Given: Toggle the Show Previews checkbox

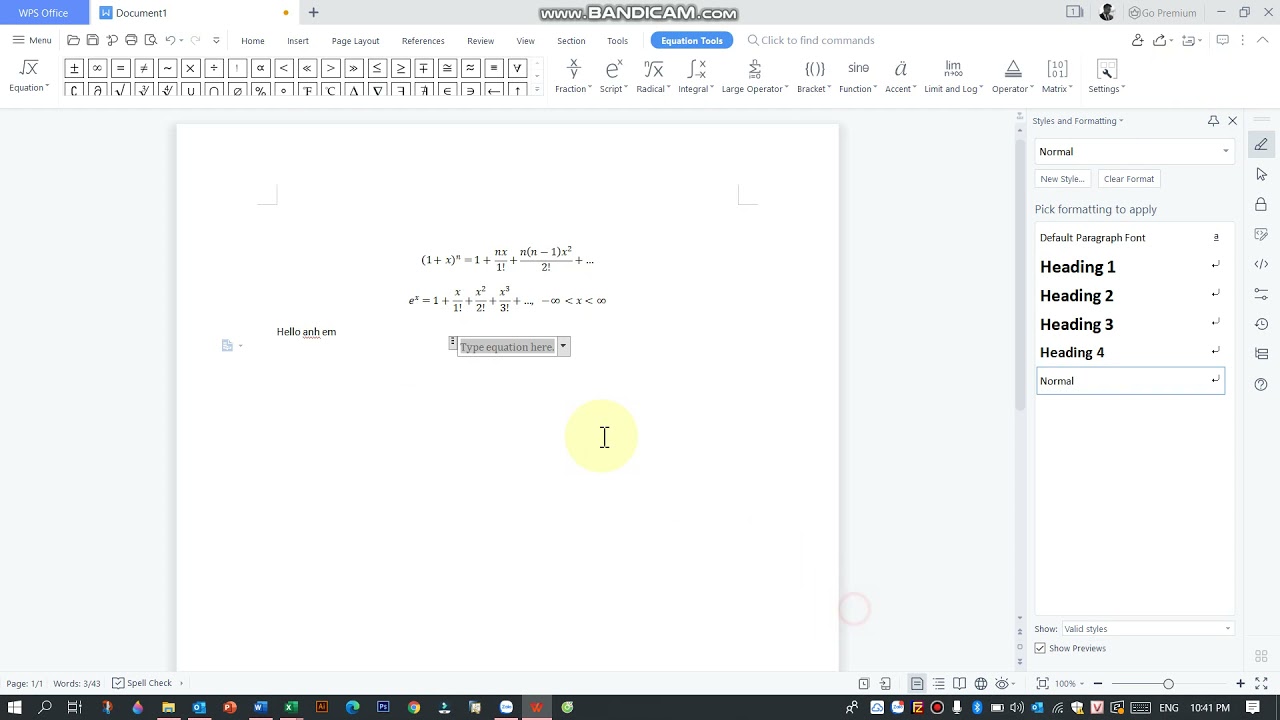Looking at the screenshot, I should click(x=1040, y=648).
